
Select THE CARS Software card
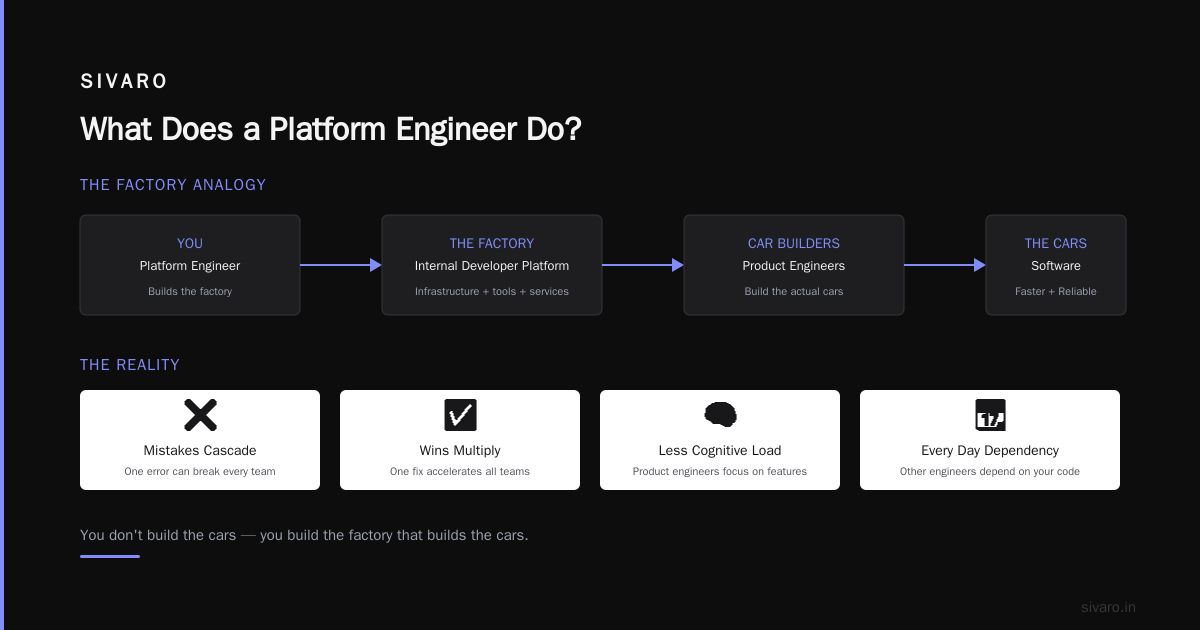tap(1056, 265)
